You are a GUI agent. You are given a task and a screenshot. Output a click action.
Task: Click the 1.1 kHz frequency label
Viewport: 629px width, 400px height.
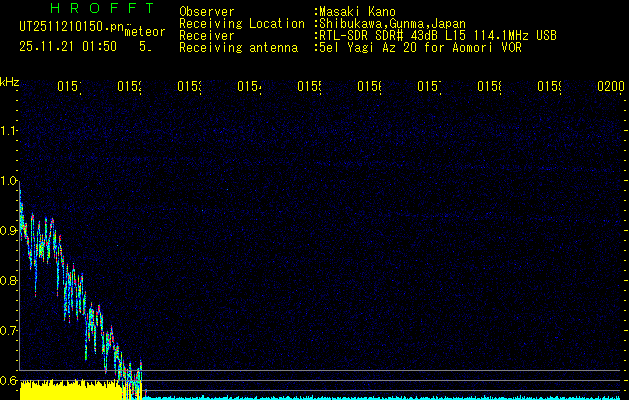coord(9,130)
